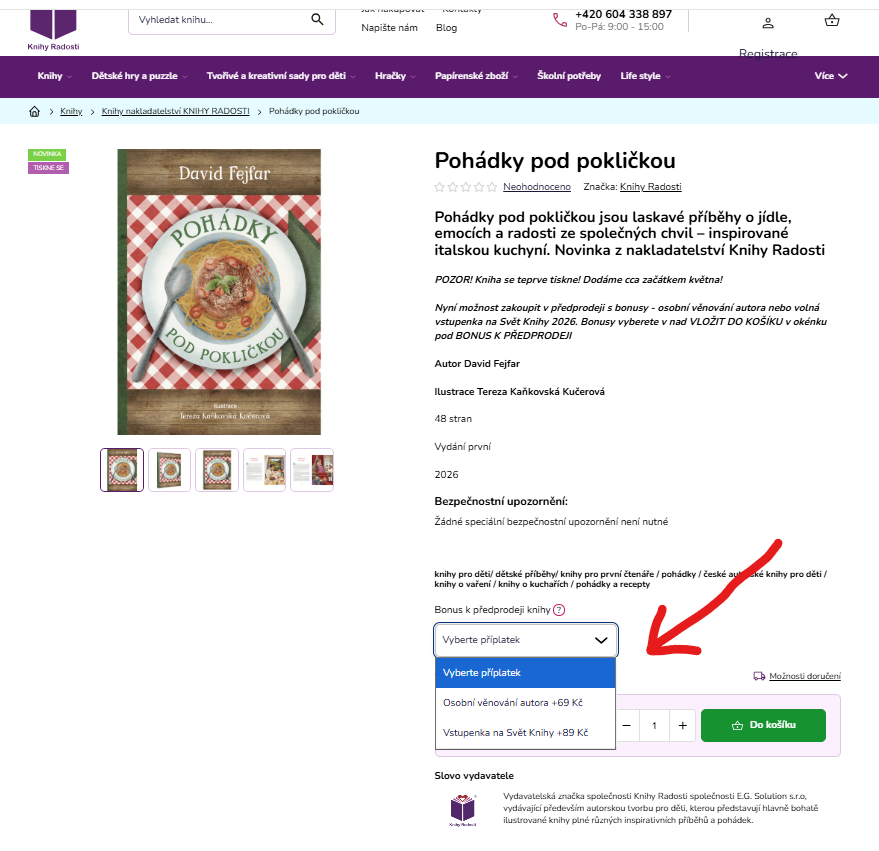Select the second book cover thumbnail

pyautogui.click(x=169, y=470)
